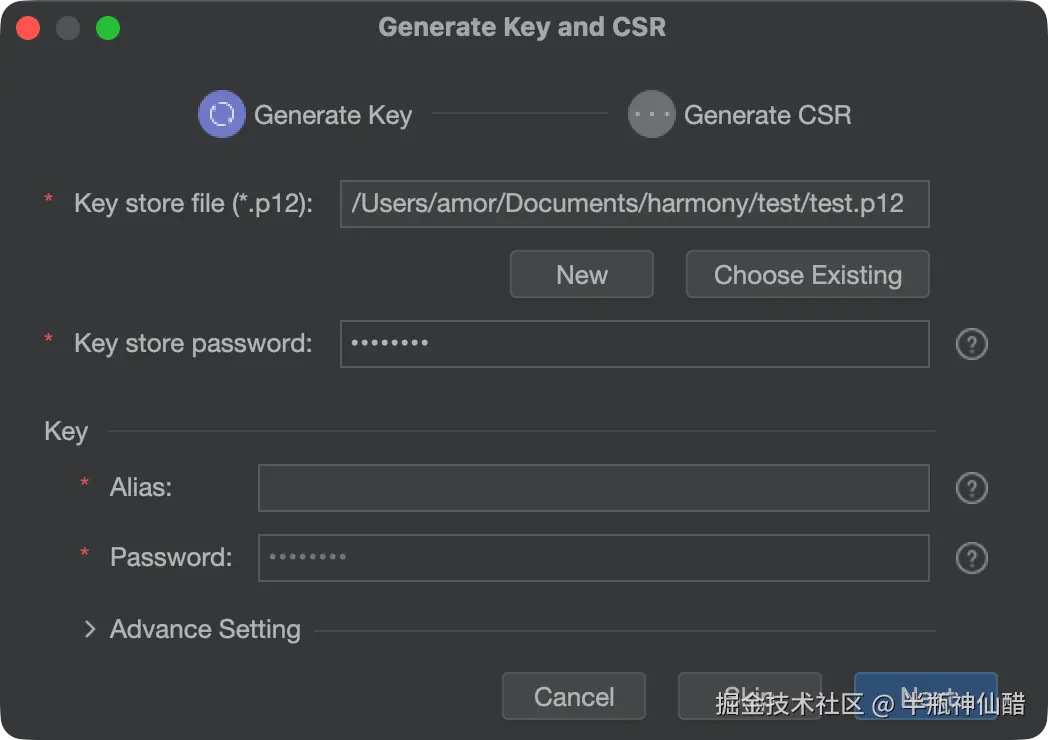Click the Generate CSR three-dot step icon
Viewport: 1048px width, 740px height.
[x=651, y=114]
